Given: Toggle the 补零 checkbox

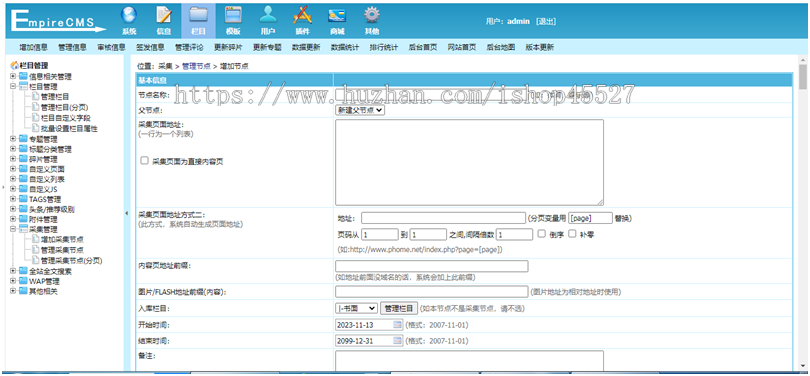Looking at the screenshot, I should [572, 233].
